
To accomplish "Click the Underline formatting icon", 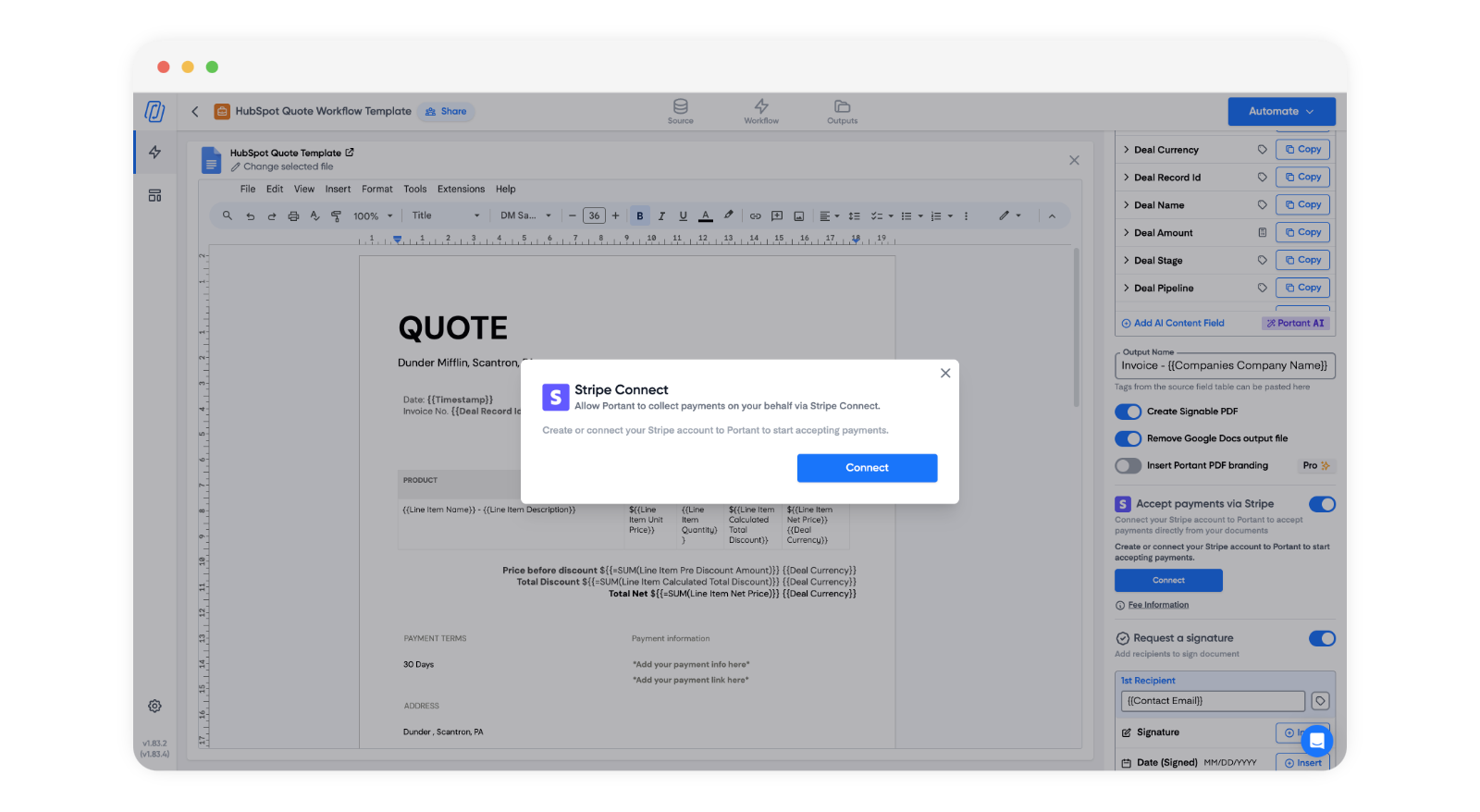I will pos(684,216).
